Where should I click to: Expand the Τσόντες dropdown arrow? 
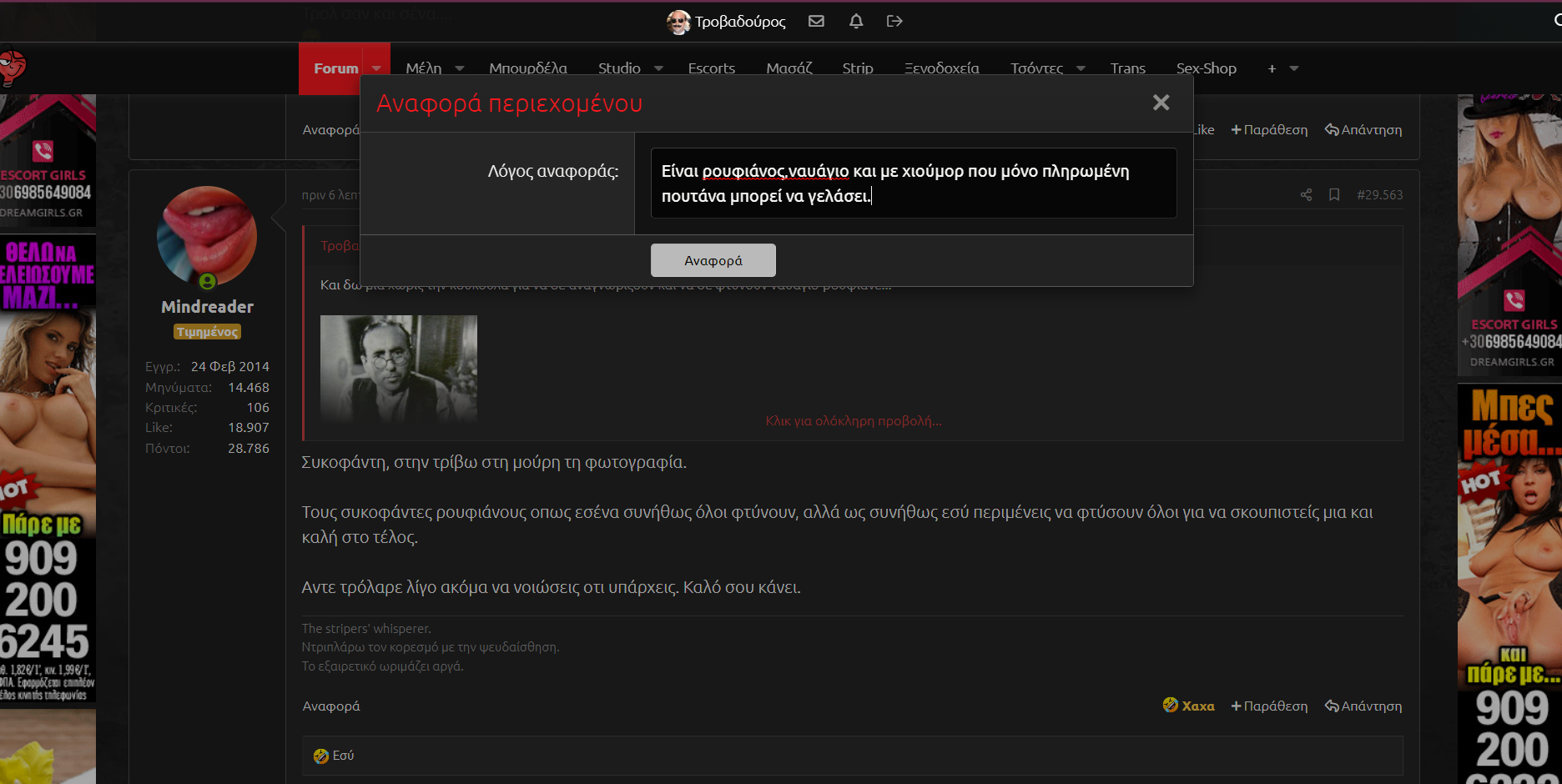click(1081, 68)
